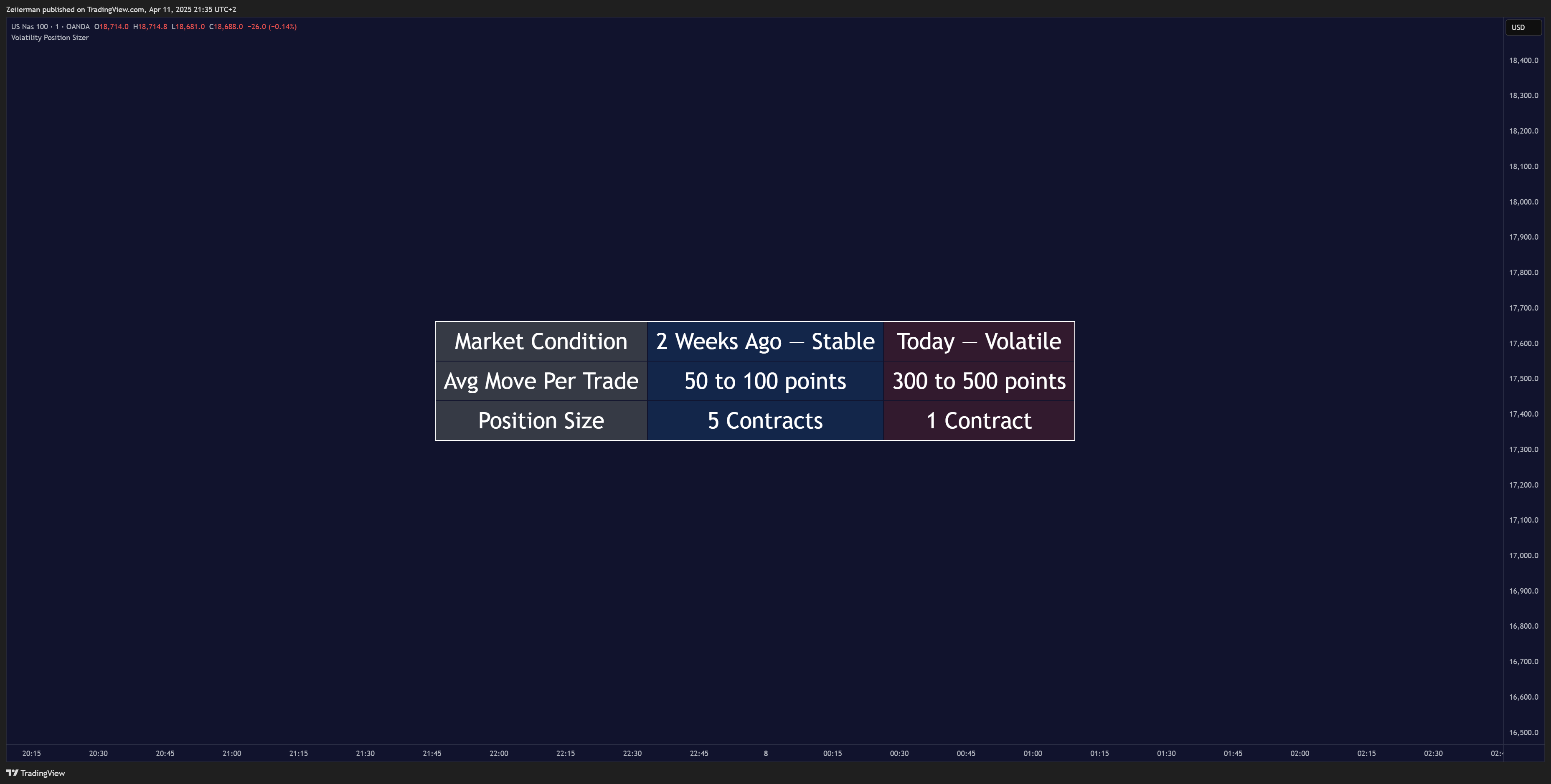Click the low value L18,681.0
The image size is (1551, 784).
point(188,26)
